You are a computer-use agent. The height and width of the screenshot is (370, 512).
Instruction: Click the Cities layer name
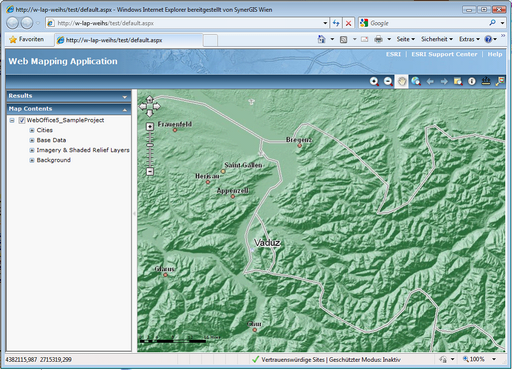(x=45, y=130)
